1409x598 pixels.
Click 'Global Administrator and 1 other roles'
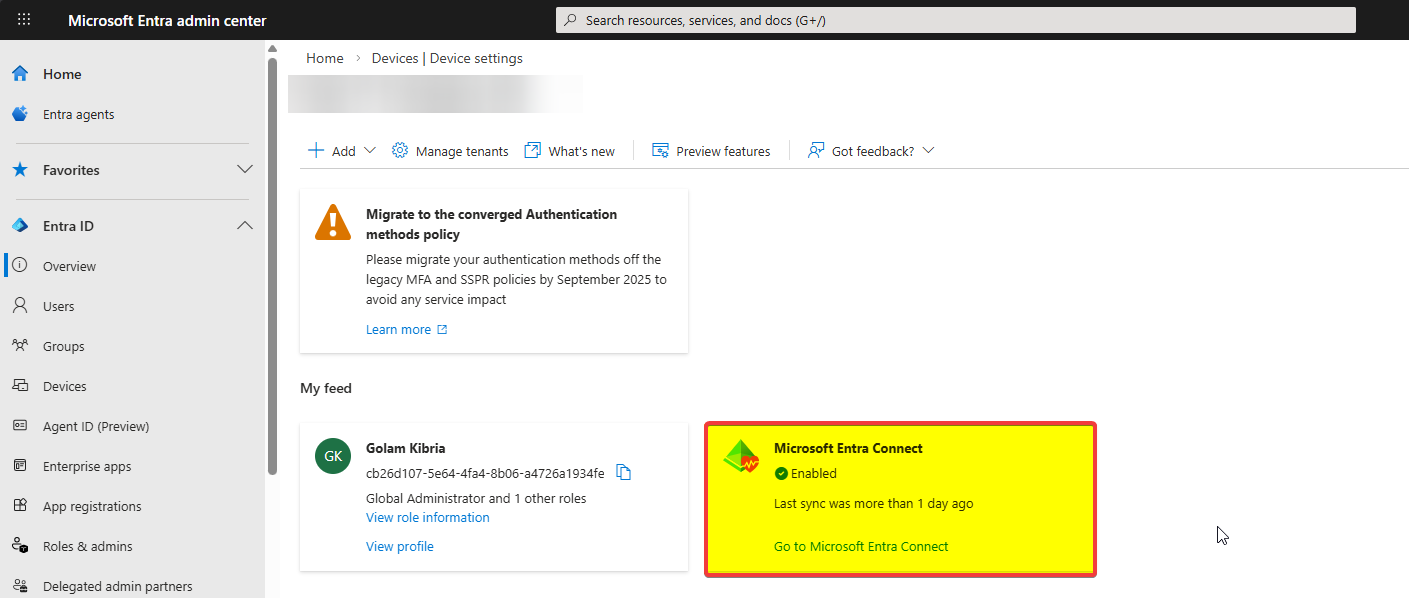coord(476,498)
